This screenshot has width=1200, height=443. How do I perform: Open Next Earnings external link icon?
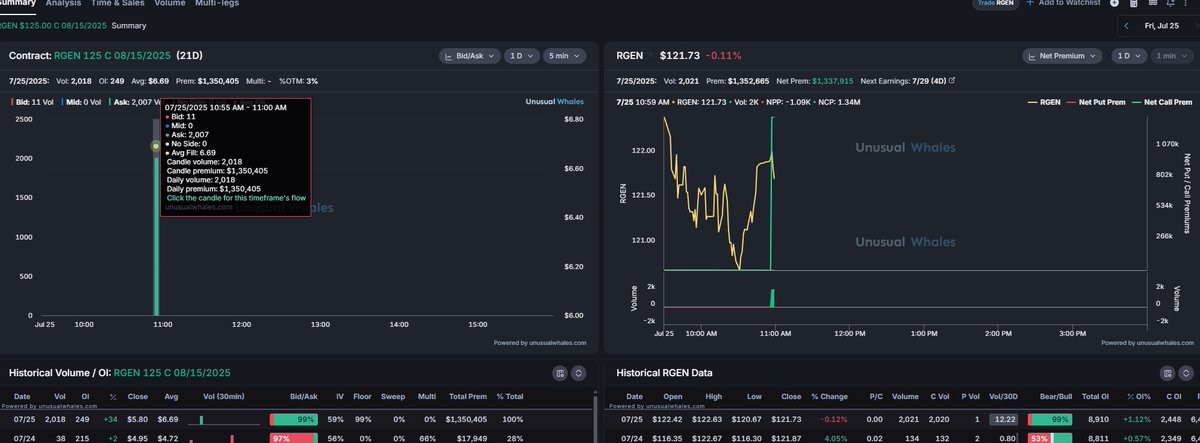pyautogui.click(x=952, y=80)
